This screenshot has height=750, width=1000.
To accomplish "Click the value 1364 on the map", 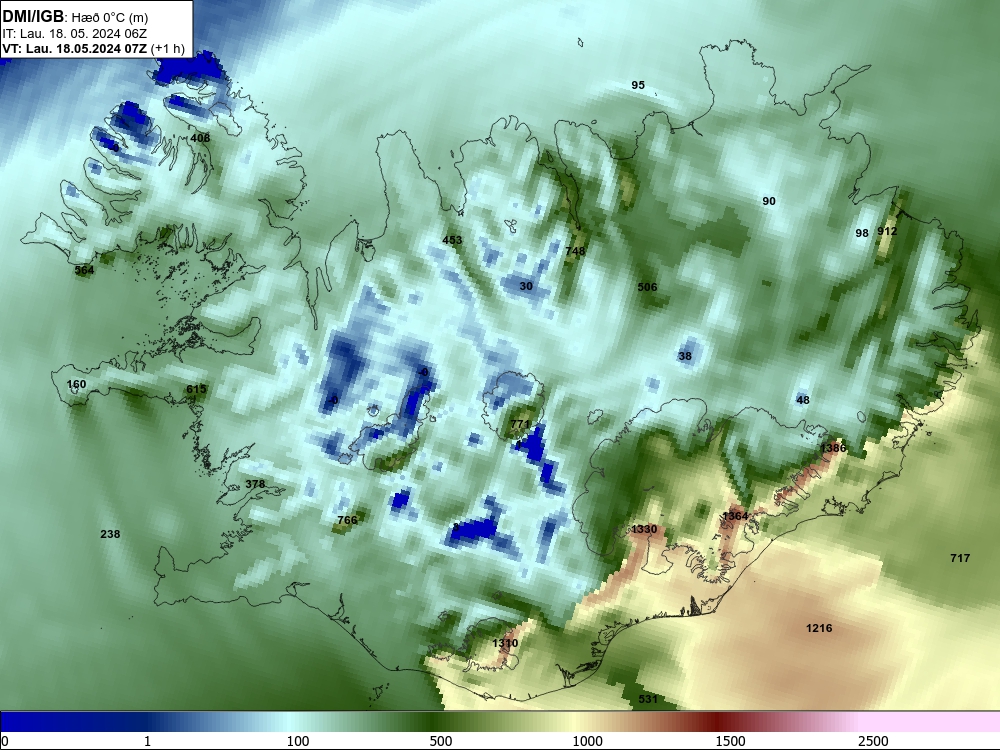I will tap(735, 515).
